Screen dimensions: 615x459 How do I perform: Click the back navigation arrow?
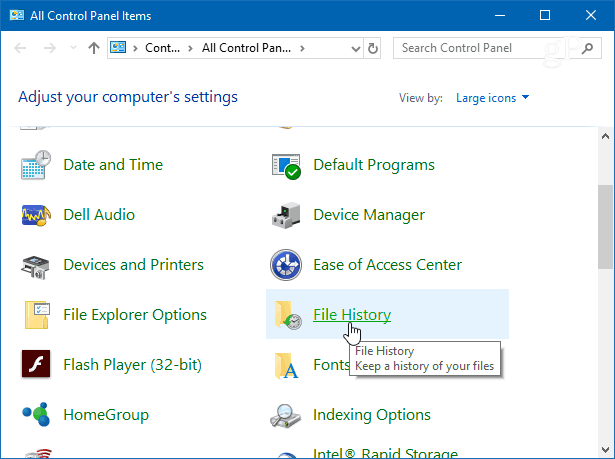click(x=20, y=48)
